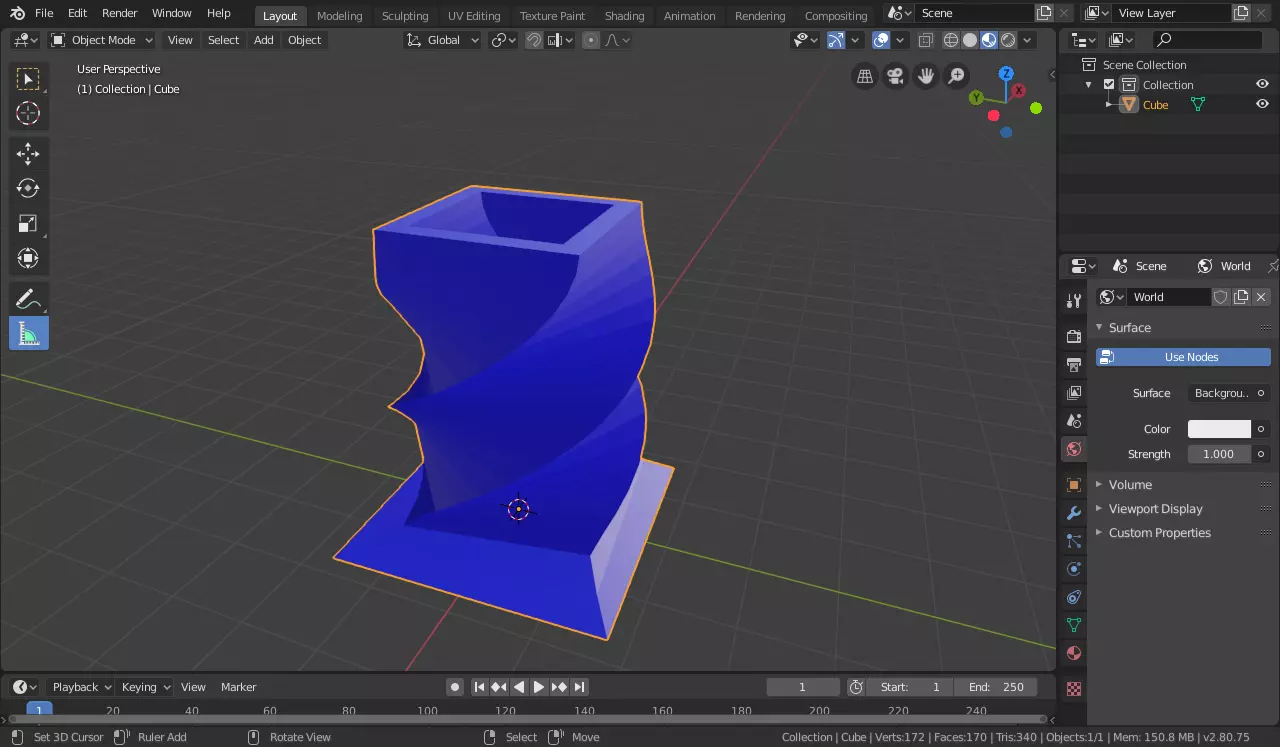Open the Render menu
Image resolution: width=1280 pixels, height=747 pixels.
coord(120,13)
